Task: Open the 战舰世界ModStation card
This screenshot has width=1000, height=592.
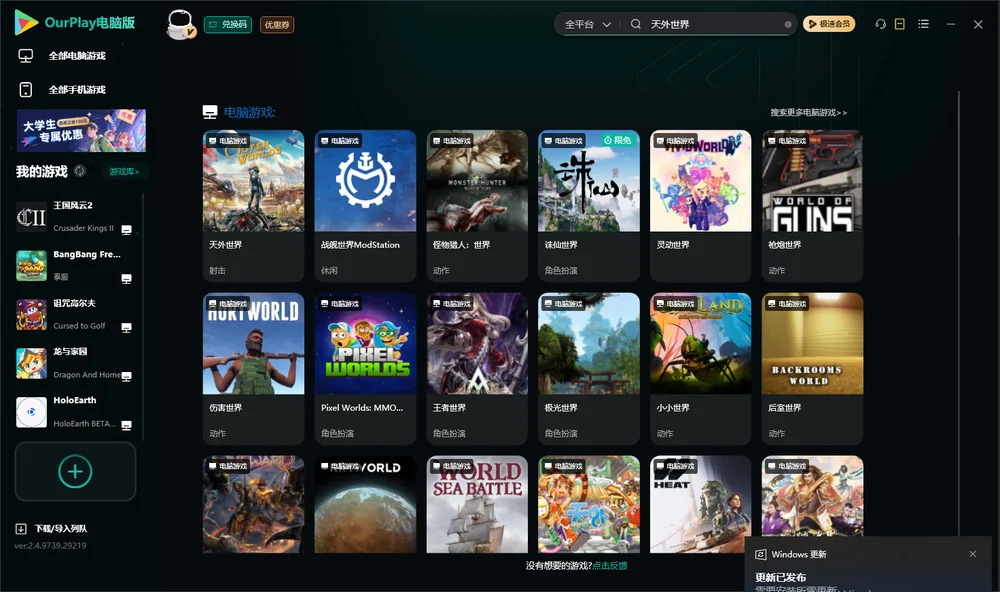Action: 365,205
